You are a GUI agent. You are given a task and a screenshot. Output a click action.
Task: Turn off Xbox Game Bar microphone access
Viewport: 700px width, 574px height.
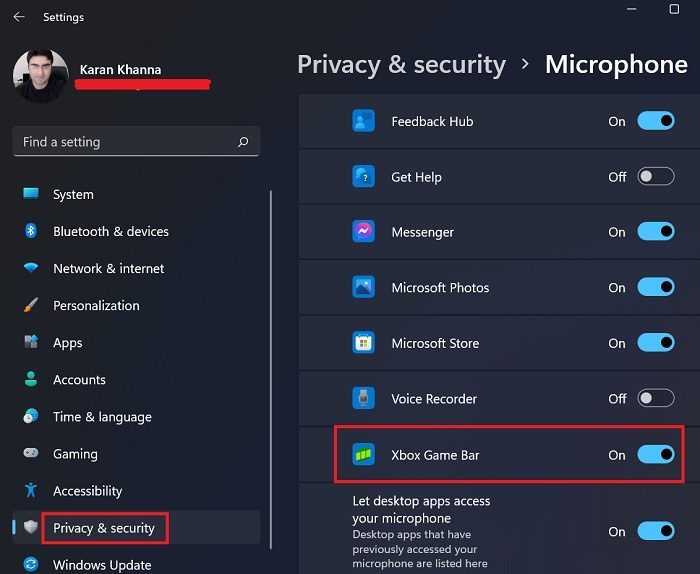(x=656, y=455)
